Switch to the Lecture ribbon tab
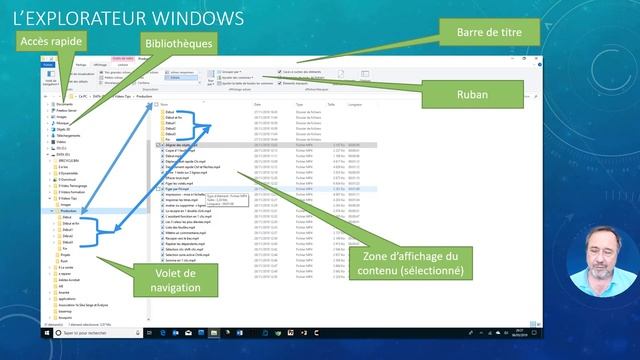This screenshot has width=640, height=360. tap(122, 65)
